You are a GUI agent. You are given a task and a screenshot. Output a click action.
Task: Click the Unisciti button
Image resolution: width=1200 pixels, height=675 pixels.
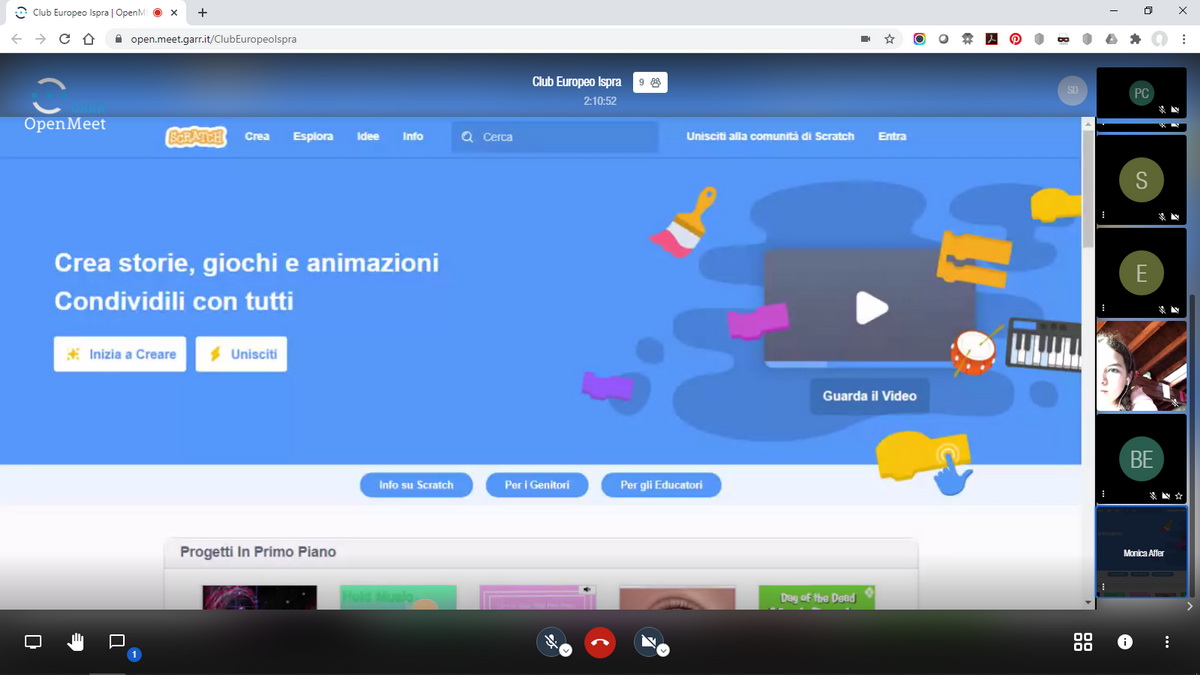(241, 354)
